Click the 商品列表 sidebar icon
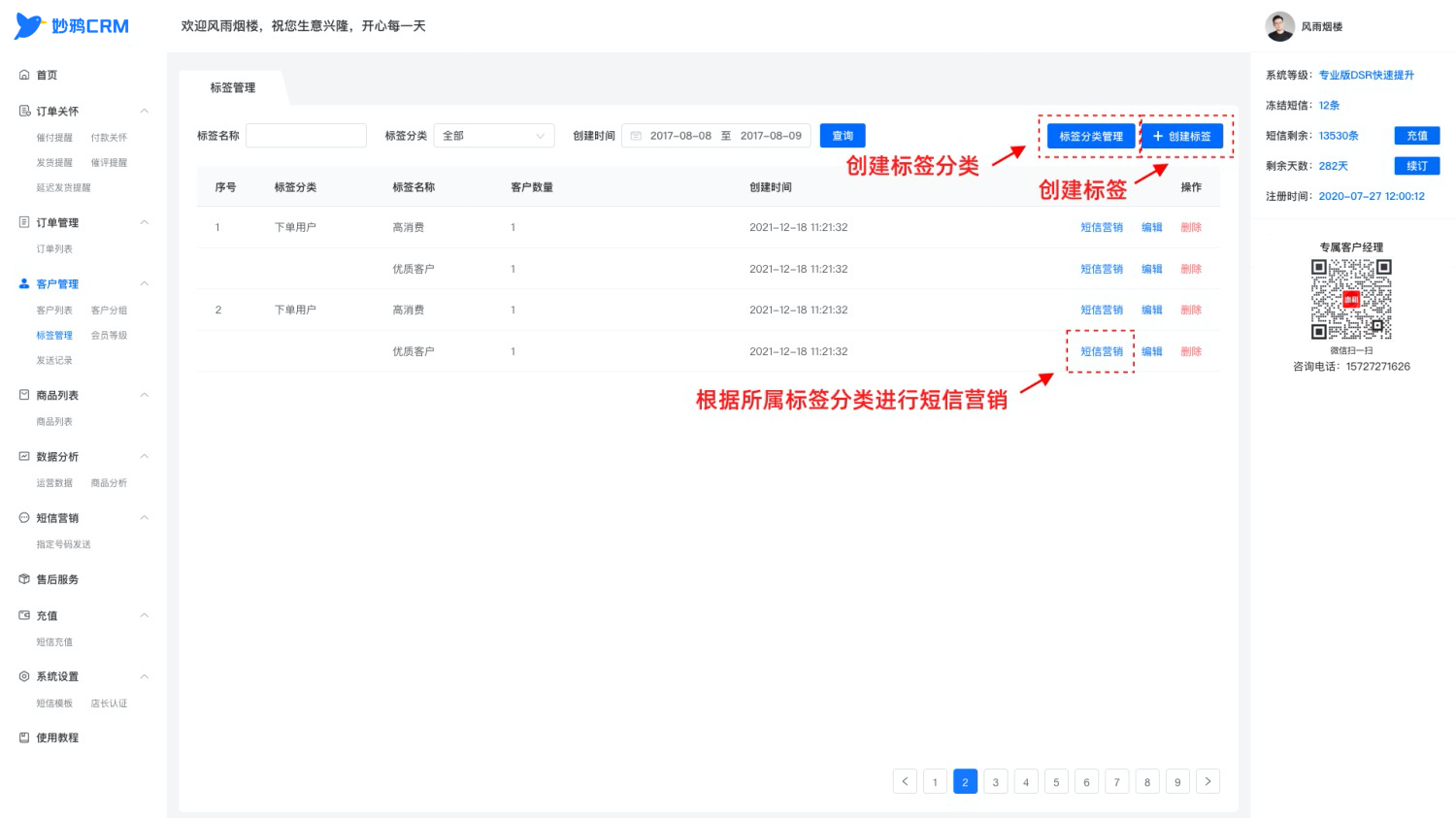1456x818 pixels. click(x=24, y=395)
